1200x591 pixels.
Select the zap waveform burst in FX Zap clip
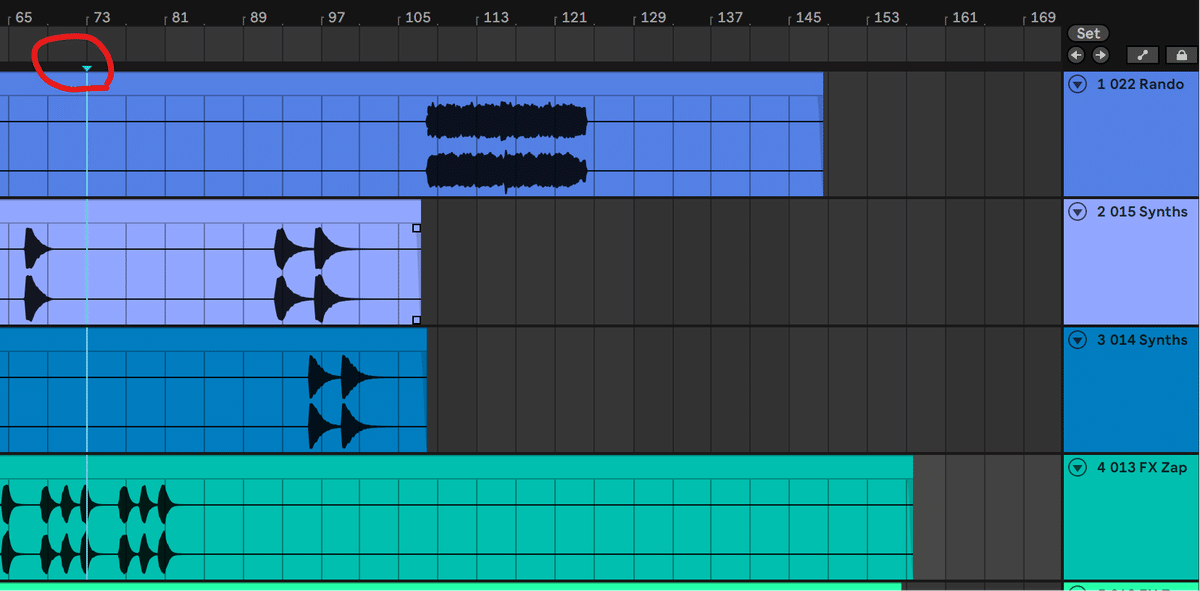click(88, 529)
